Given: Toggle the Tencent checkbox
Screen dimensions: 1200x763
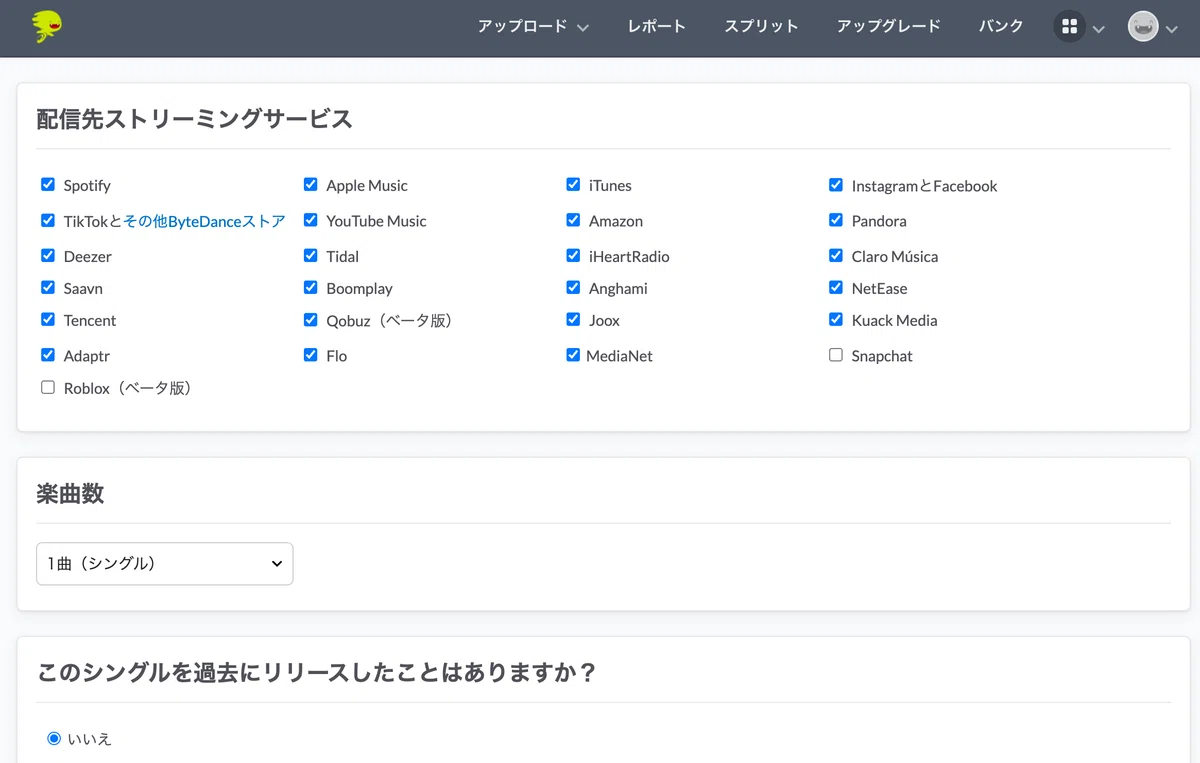Looking at the screenshot, I should coord(48,319).
